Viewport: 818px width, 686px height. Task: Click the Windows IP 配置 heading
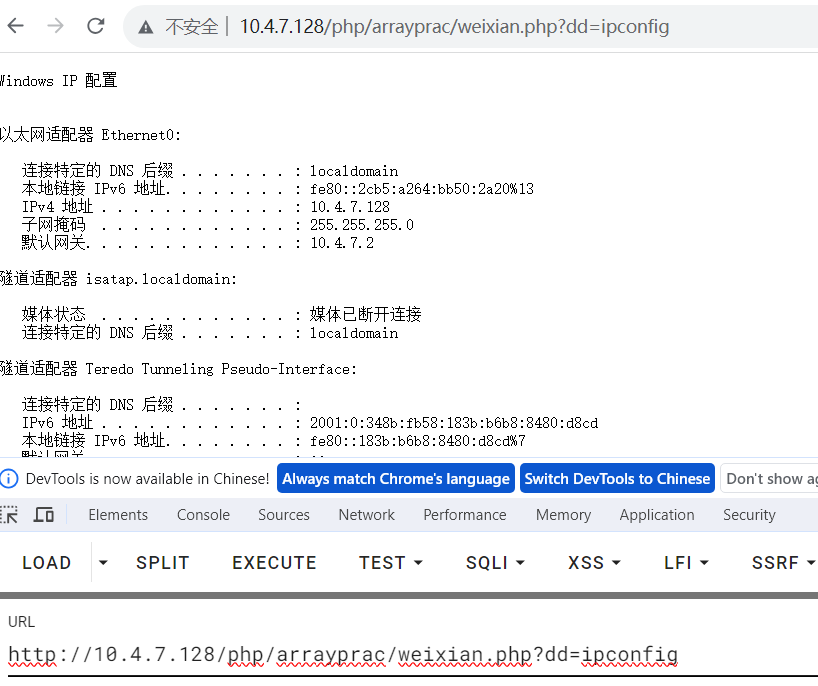[x=58, y=81]
